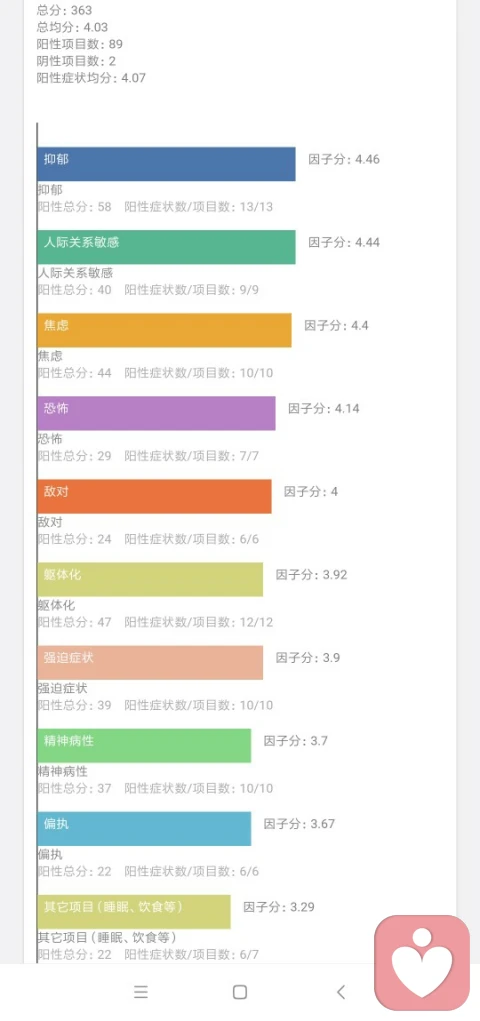The height and width of the screenshot is (1021, 480).
Task: Select the light green 精神病性 bar
Action: (x=144, y=745)
